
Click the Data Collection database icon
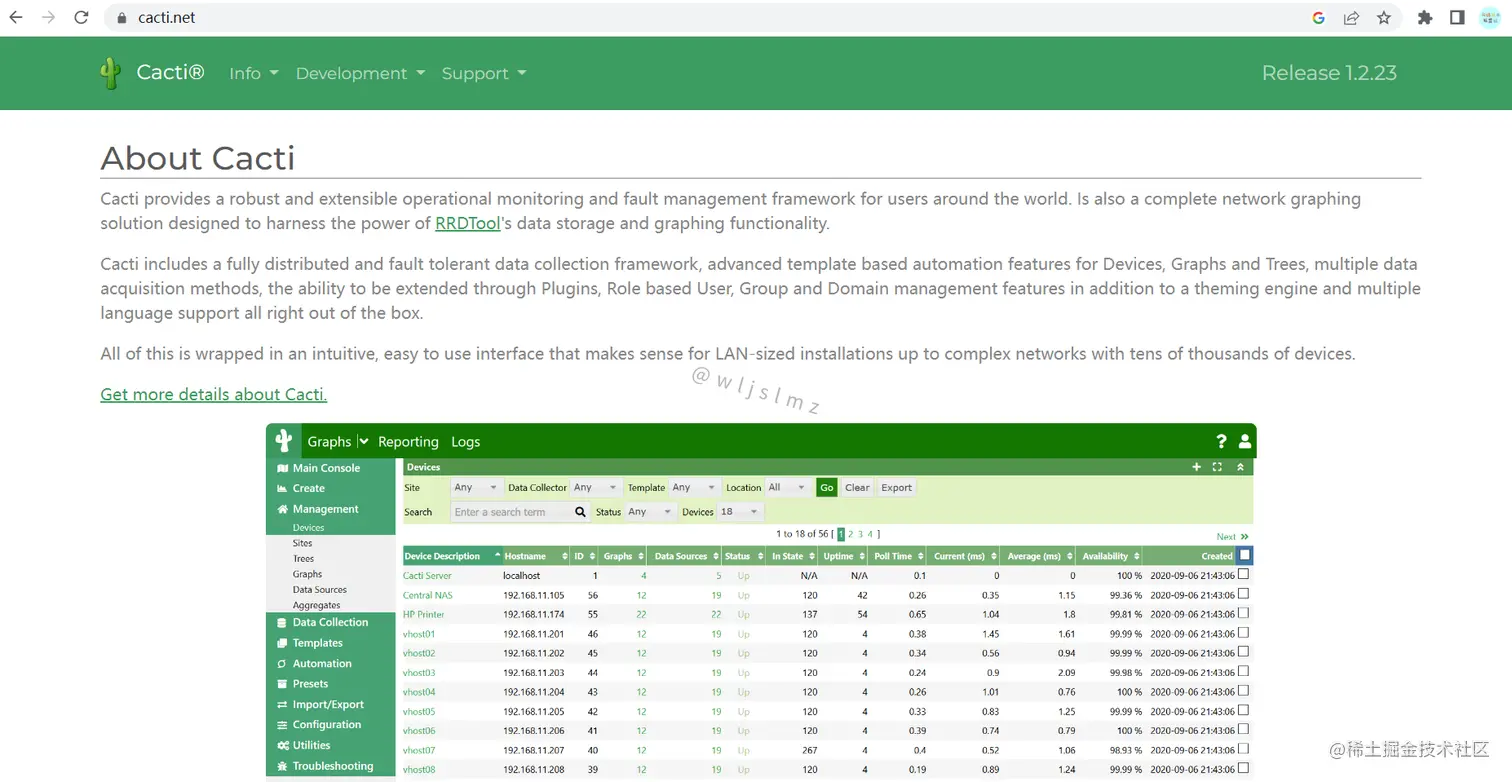tap(282, 622)
